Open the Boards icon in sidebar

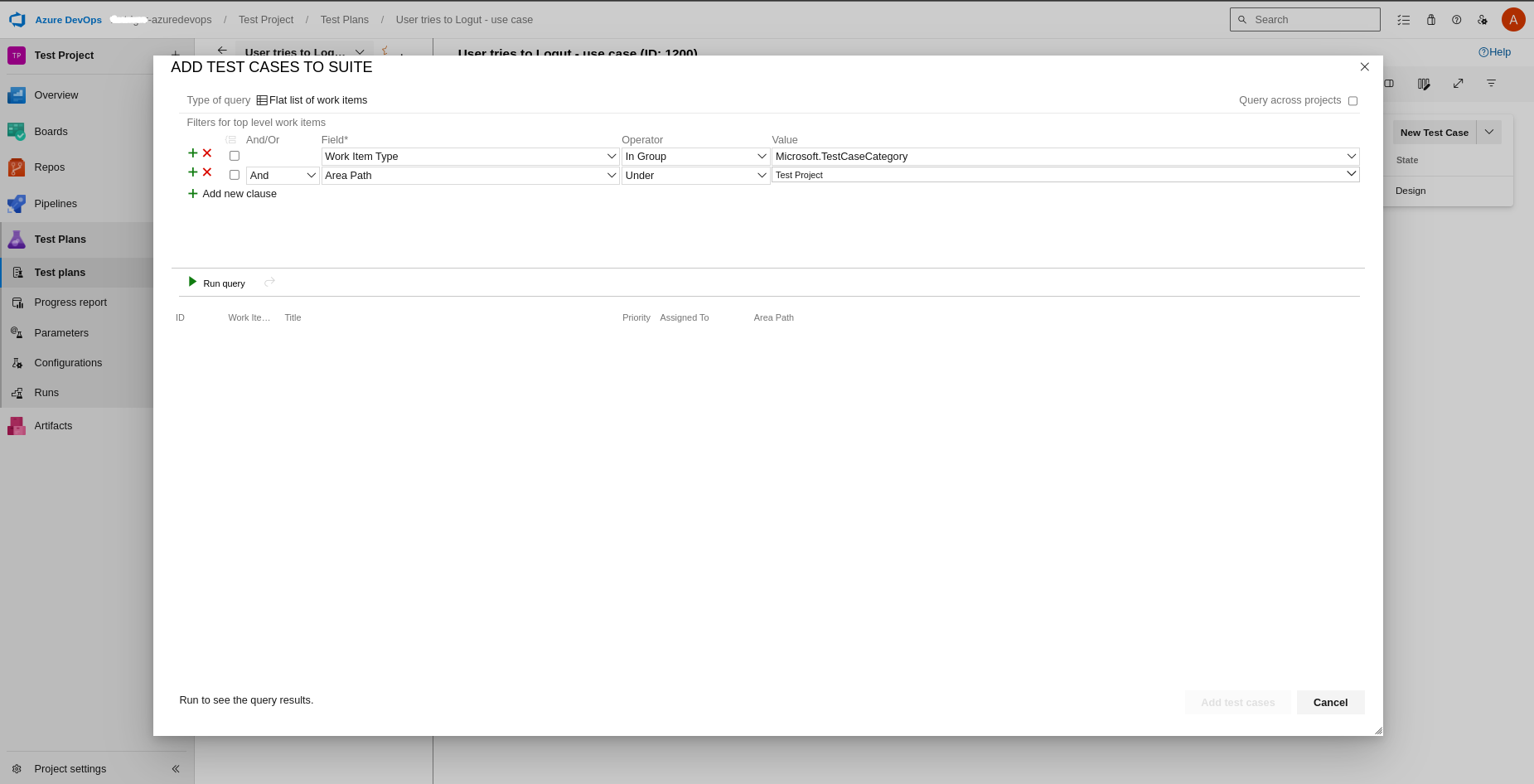tap(17, 131)
